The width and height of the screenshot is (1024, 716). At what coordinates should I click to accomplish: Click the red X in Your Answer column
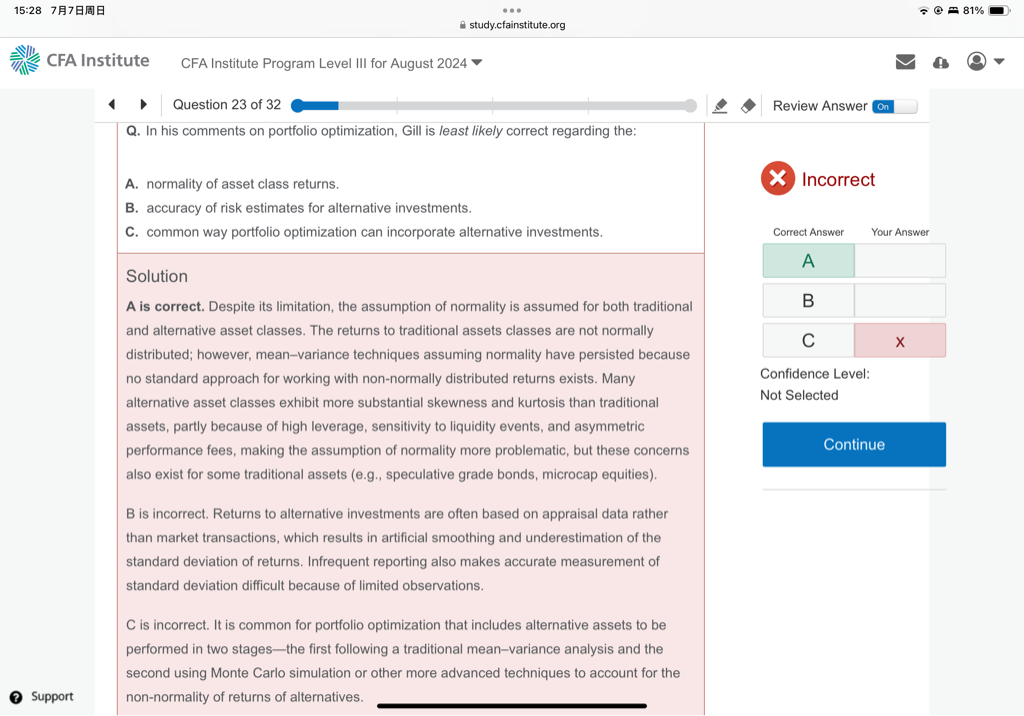click(x=900, y=342)
